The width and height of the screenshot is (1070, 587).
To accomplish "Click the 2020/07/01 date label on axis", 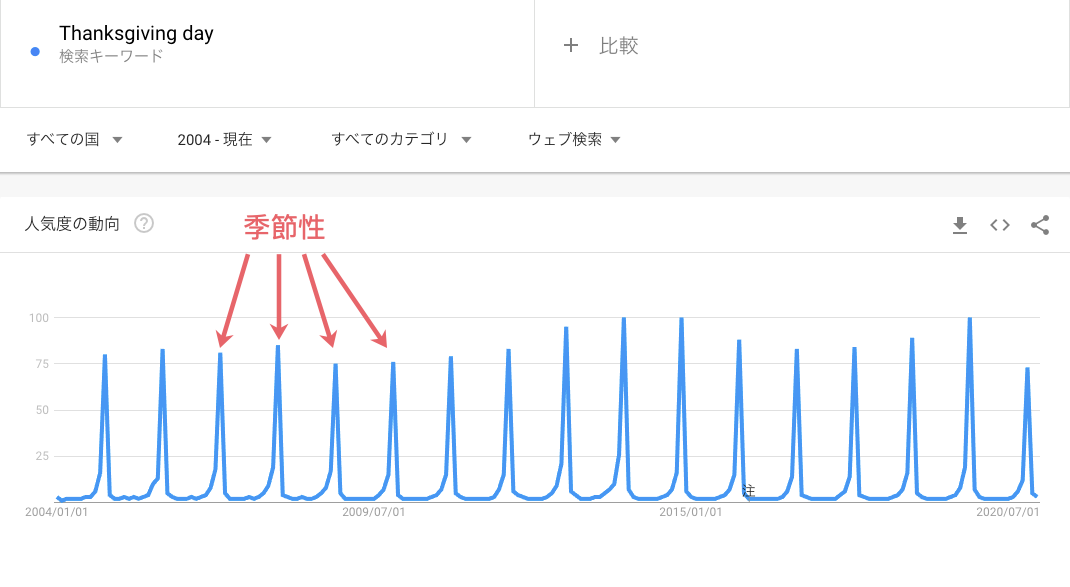I will (x=1007, y=512).
